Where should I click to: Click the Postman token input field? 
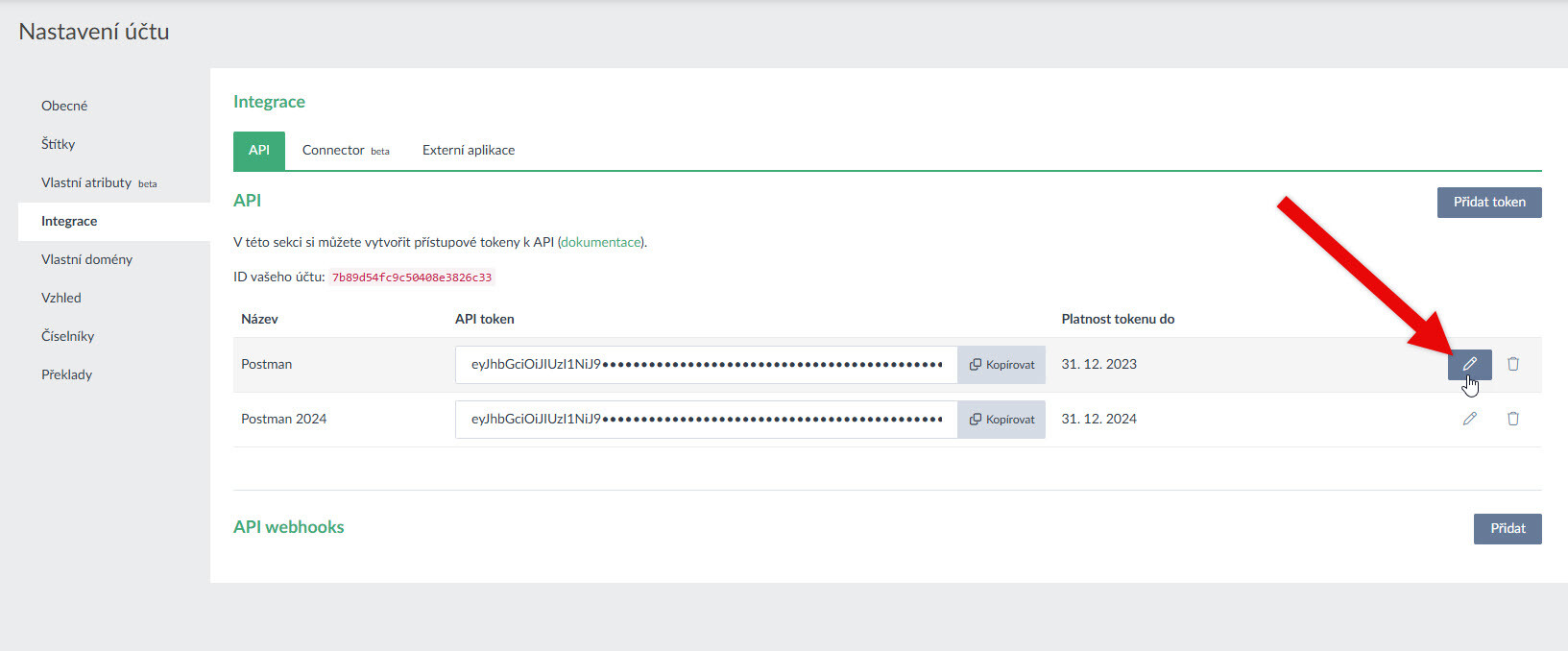[706, 365]
